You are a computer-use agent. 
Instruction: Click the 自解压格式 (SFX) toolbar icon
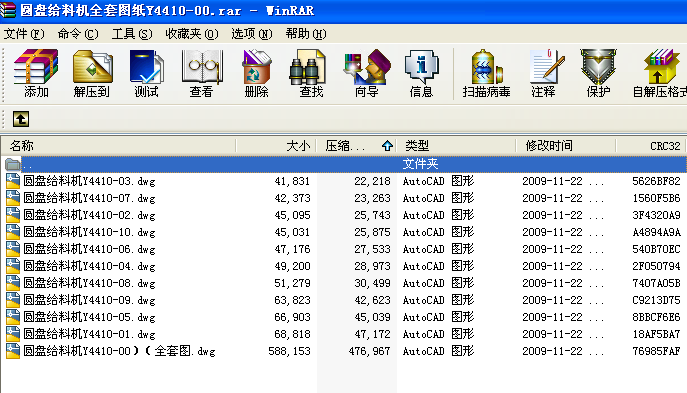(x=662, y=67)
